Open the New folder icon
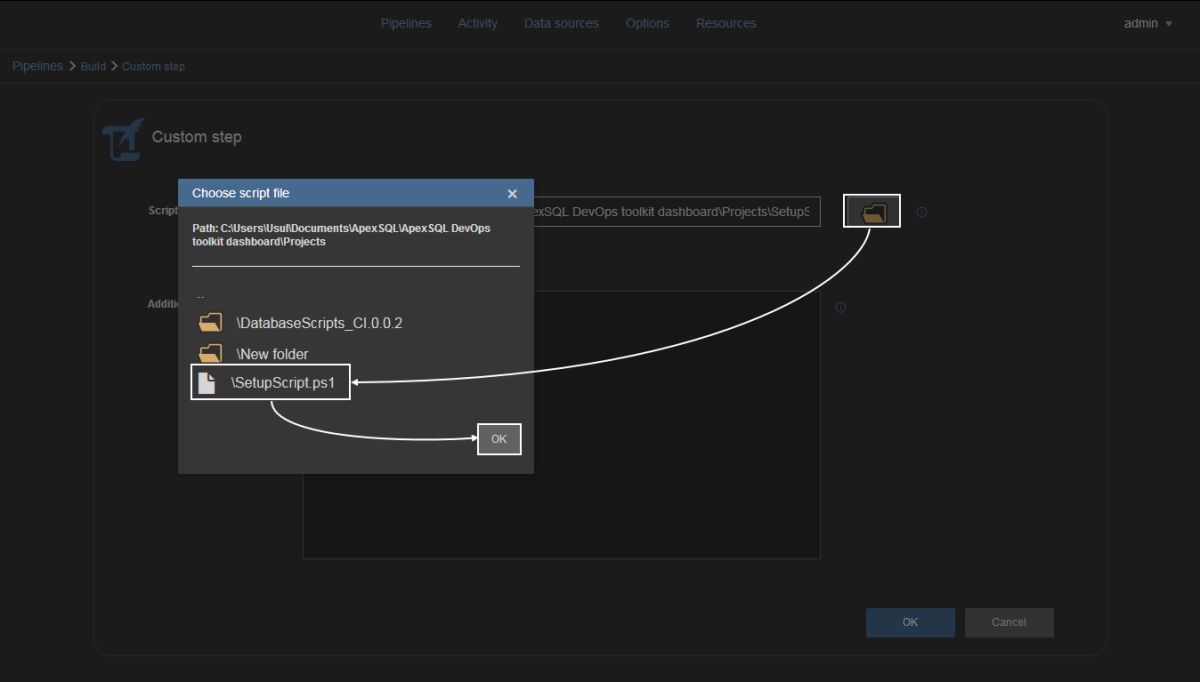Image resolution: width=1200 pixels, height=682 pixels. click(x=210, y=353)
